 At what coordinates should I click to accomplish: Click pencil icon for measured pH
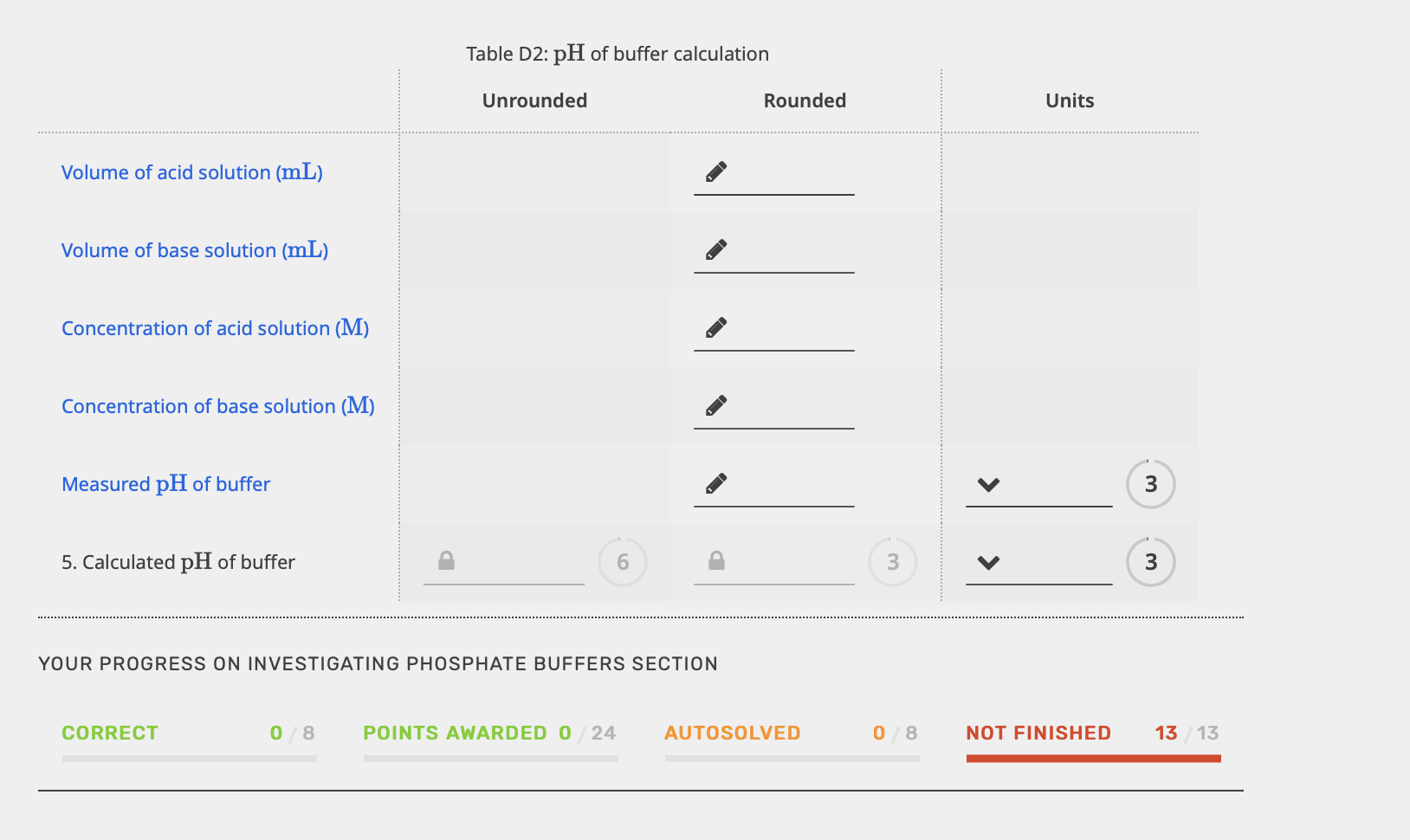(x=716, y=483)
